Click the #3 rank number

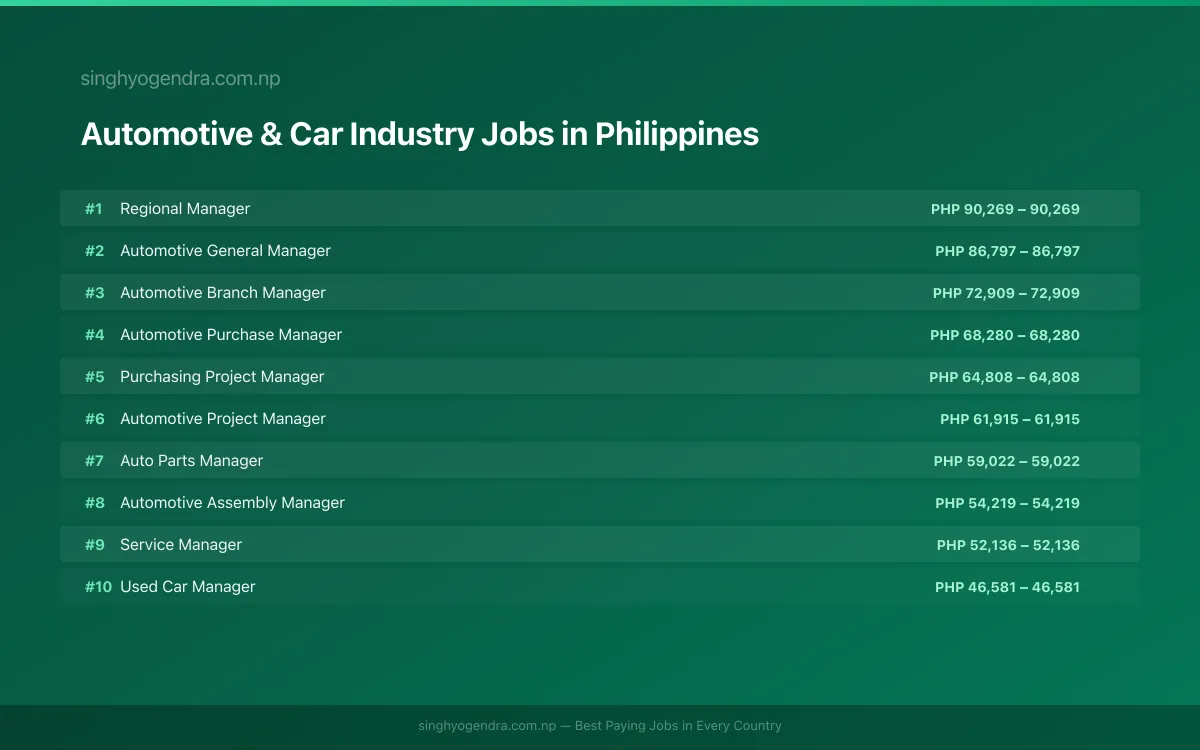pyautogui.click(x=94, y=293)
